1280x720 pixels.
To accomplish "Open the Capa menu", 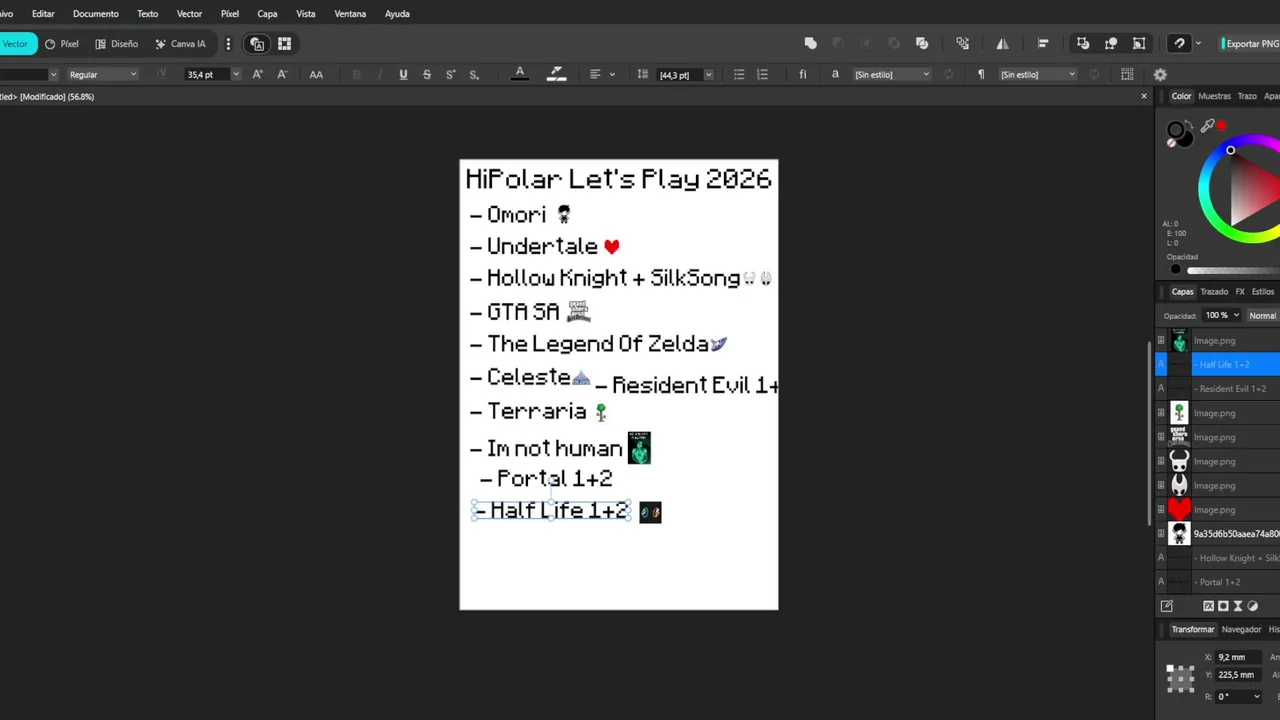I will coord(267,14).
